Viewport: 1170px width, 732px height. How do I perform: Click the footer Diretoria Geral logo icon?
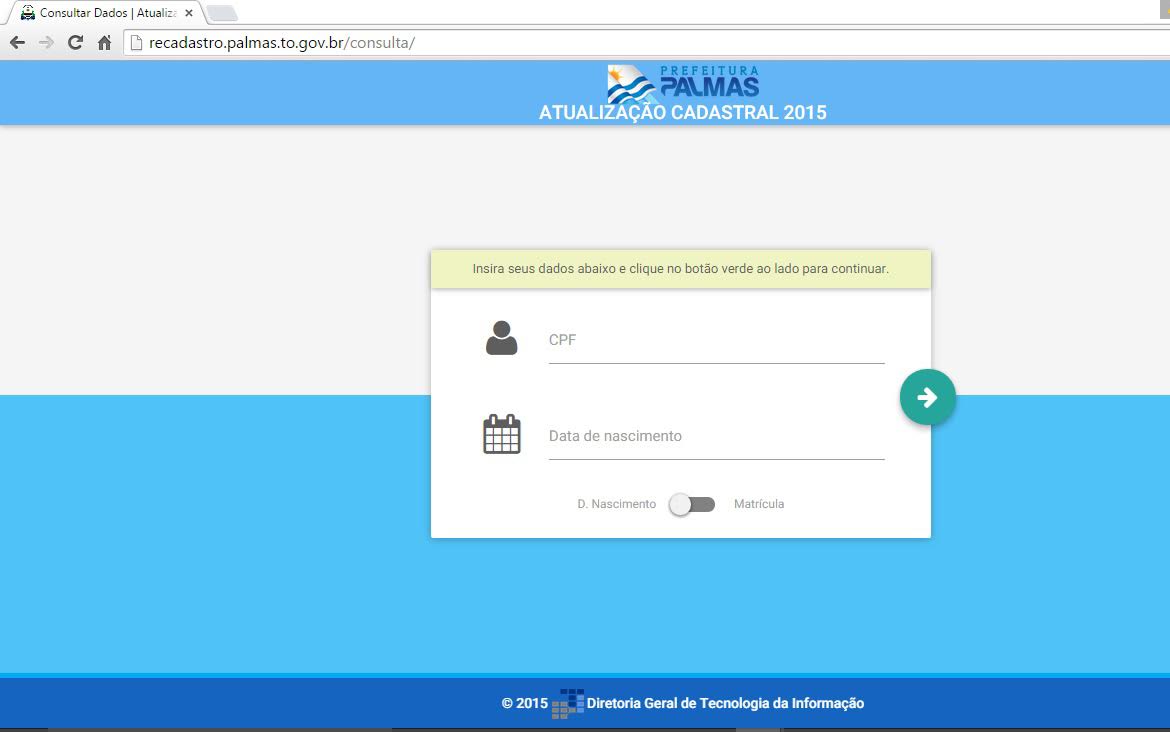tap(568, 703)
